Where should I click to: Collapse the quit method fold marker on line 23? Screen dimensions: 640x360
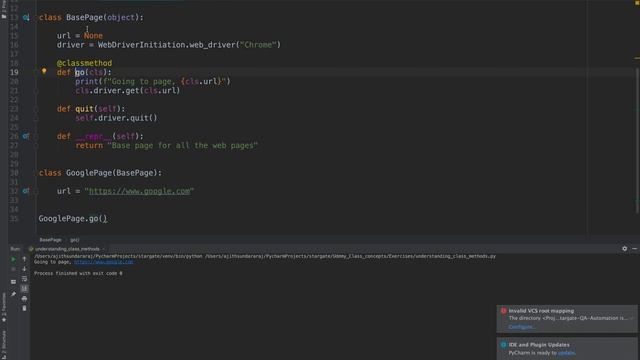(x=36, y=109)
